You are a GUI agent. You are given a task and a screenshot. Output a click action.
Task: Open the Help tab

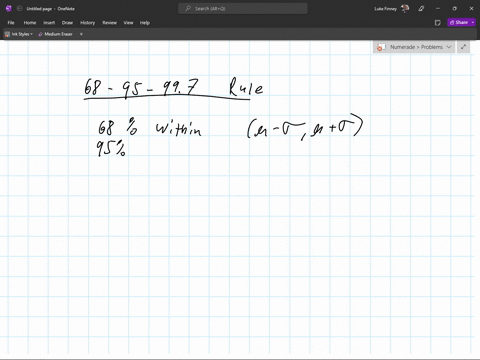pos(145,23)
